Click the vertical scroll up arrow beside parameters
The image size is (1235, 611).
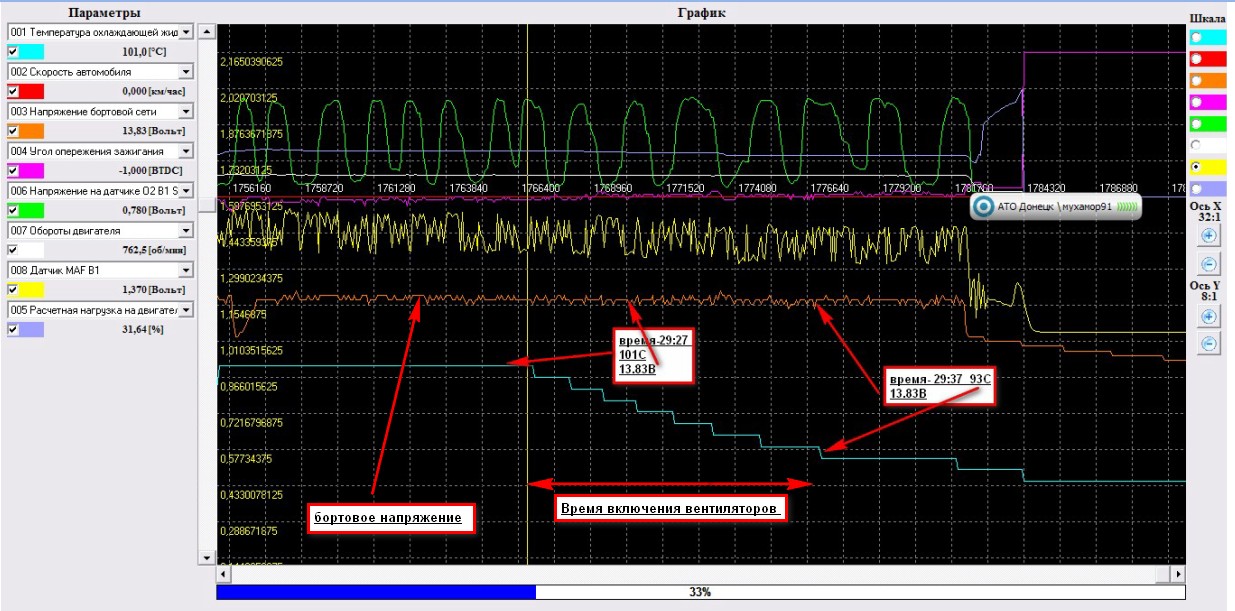[x=206, y=32]
